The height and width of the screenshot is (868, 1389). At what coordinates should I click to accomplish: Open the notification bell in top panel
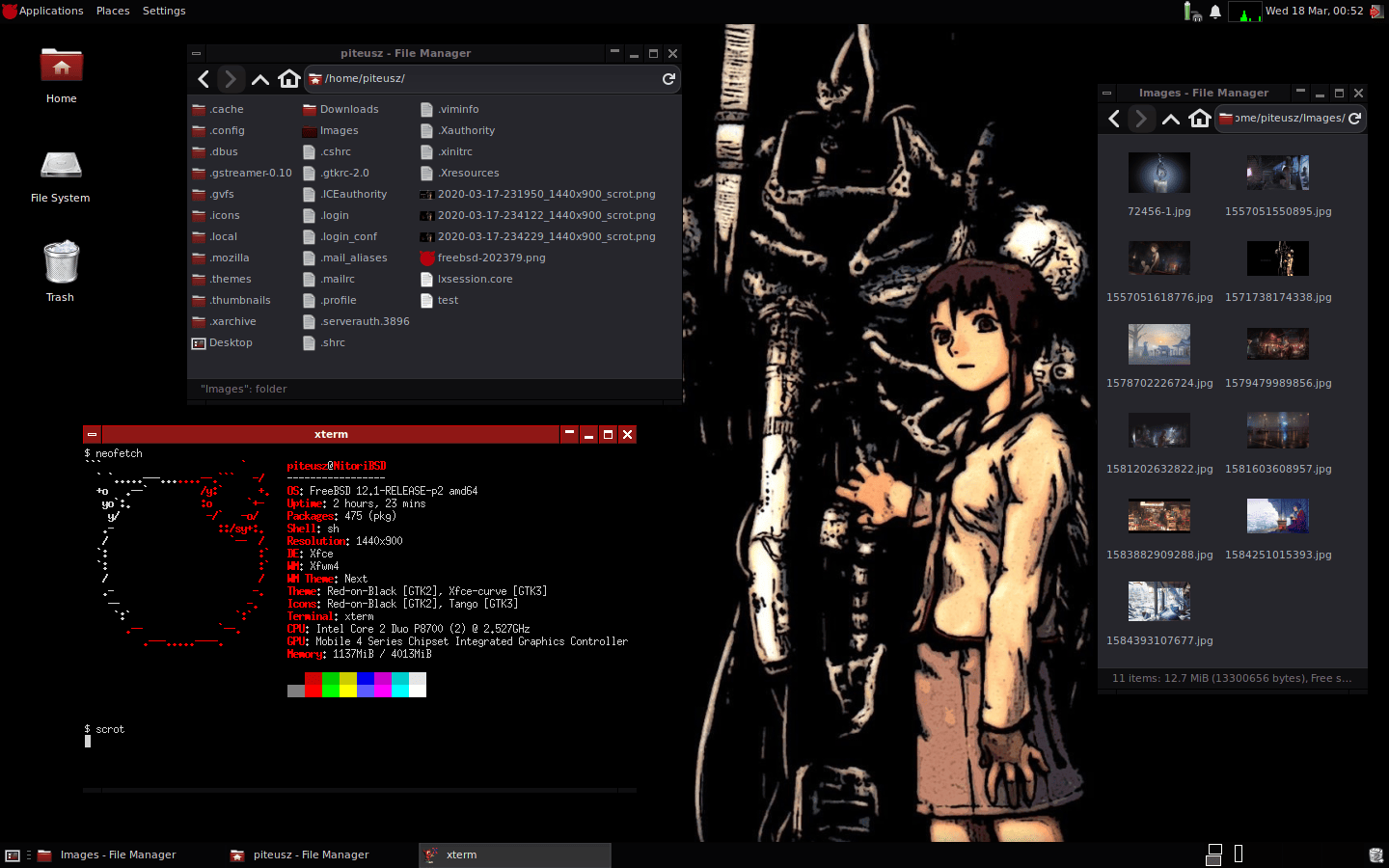click(x=1215, y=12)
